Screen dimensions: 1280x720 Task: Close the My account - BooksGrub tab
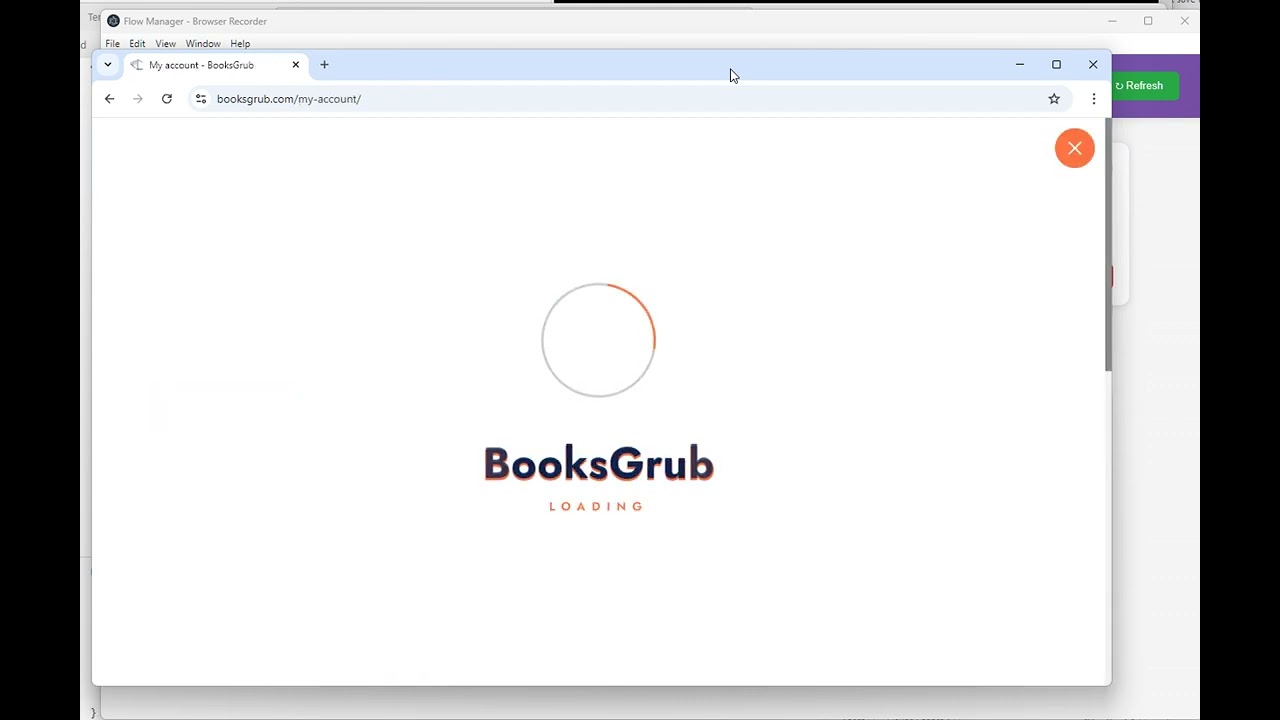[x=295, y=65]
